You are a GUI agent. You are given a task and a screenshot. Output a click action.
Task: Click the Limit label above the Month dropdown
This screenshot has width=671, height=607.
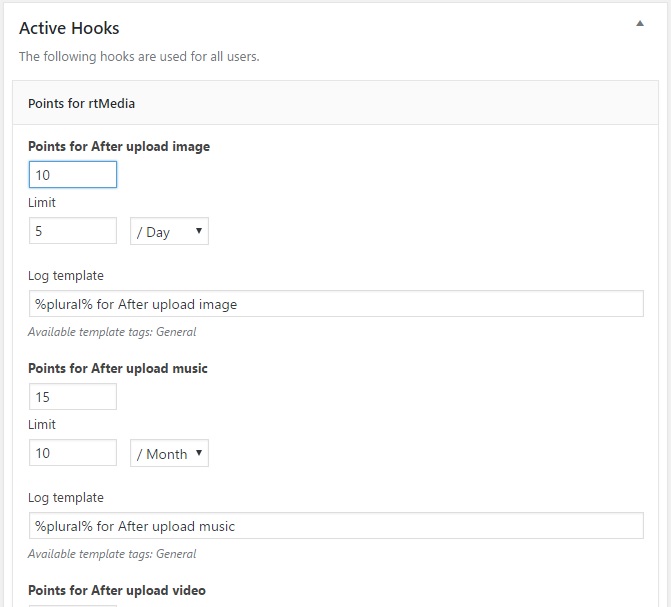pyautogui.click(x=42, y=424)
